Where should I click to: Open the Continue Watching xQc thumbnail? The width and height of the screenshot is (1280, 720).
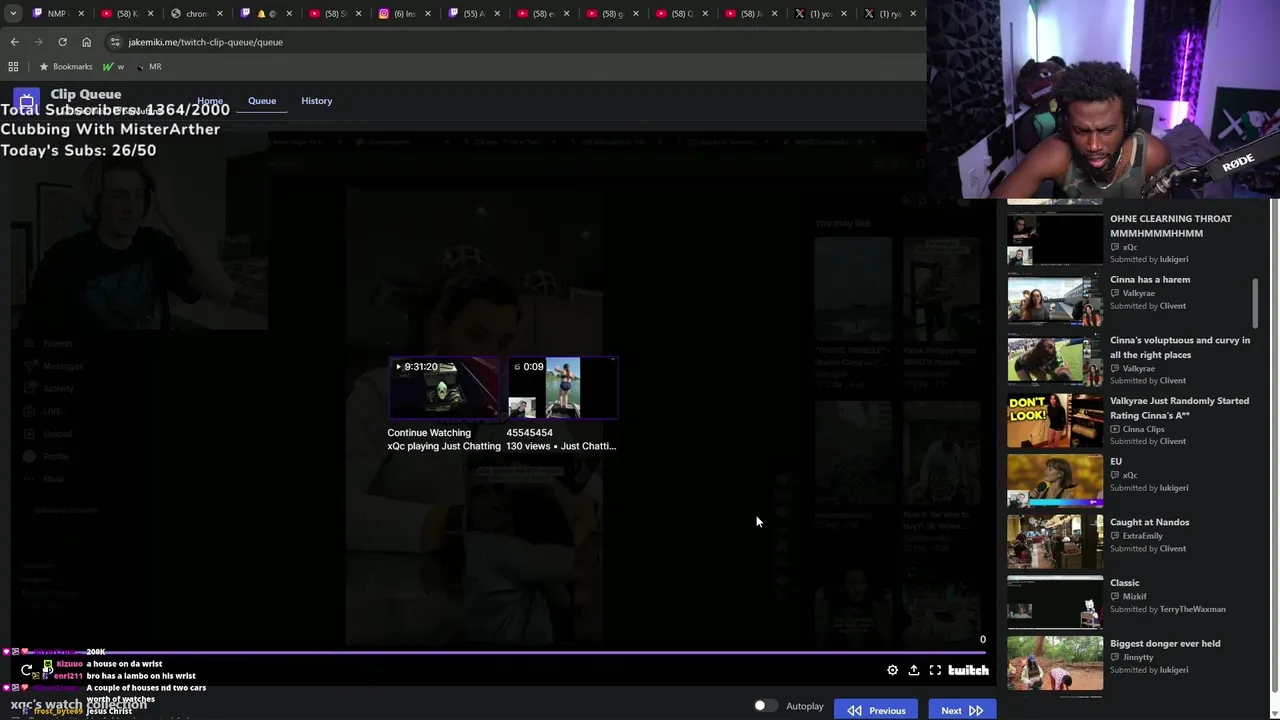444,388
